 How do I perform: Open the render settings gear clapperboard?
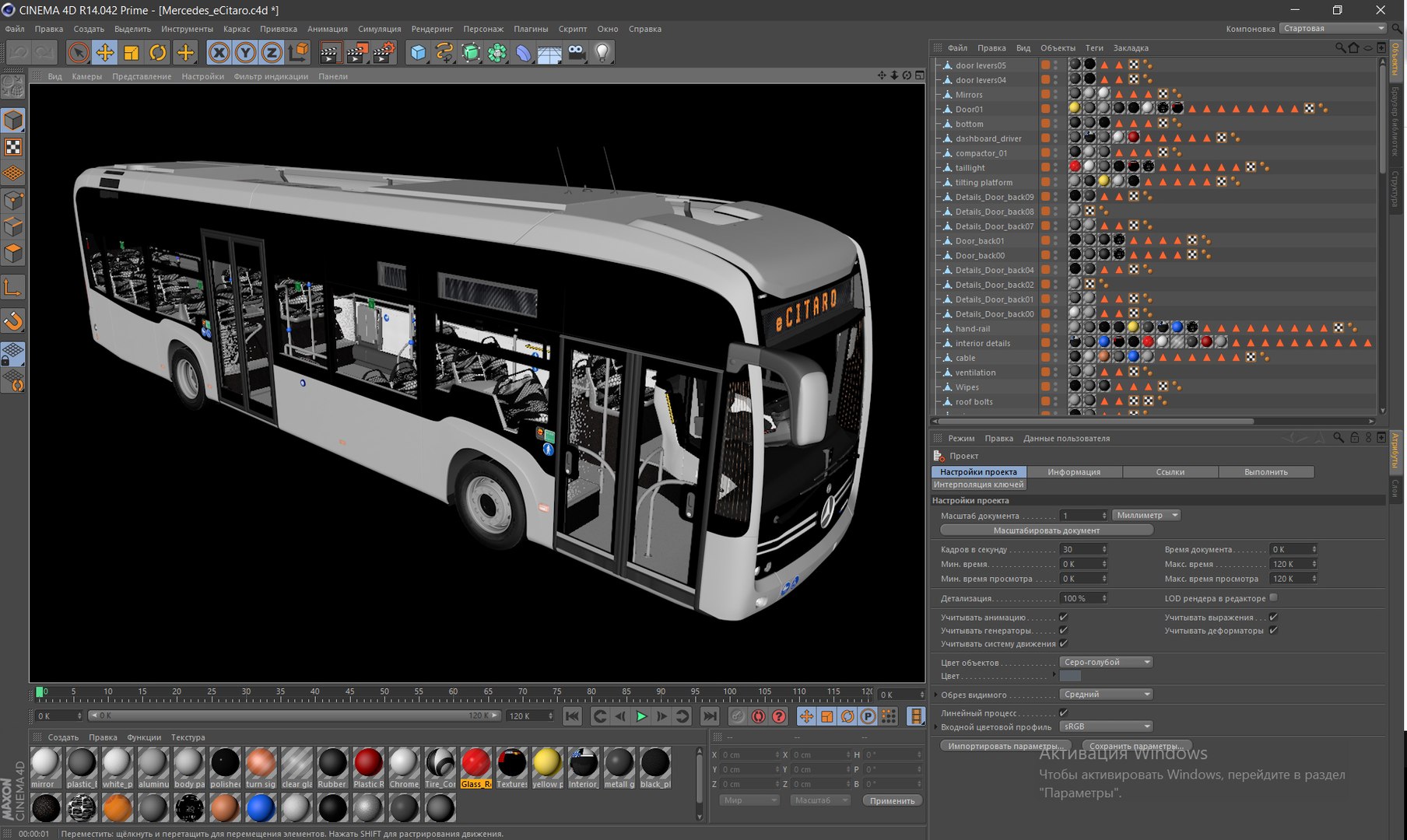pyautogui.click(x=384, y=53)
